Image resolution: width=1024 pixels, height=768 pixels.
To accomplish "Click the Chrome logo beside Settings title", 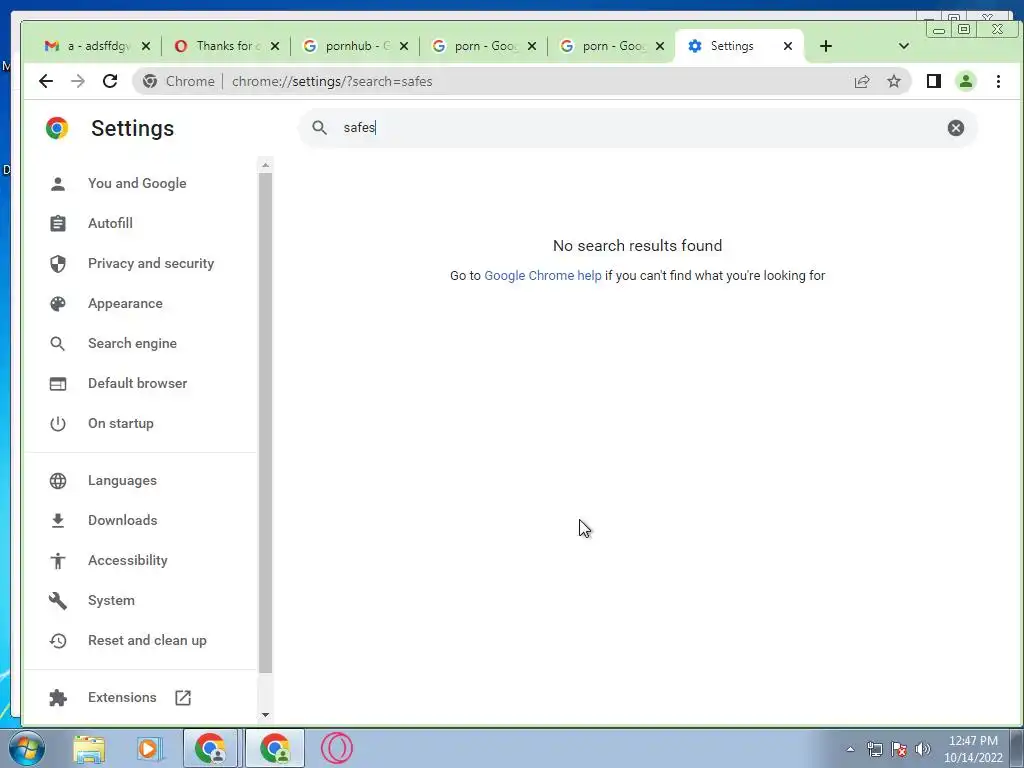I will [57, 128].
